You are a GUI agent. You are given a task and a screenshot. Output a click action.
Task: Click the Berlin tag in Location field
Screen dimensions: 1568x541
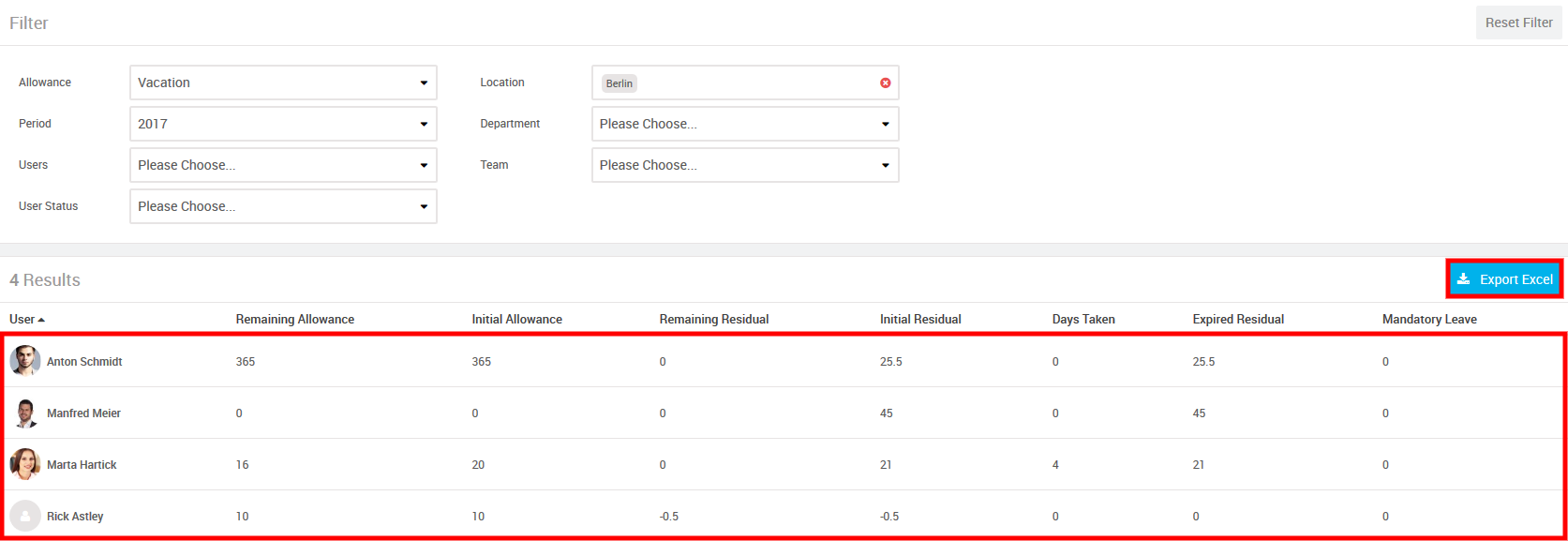tap(619, 83)
